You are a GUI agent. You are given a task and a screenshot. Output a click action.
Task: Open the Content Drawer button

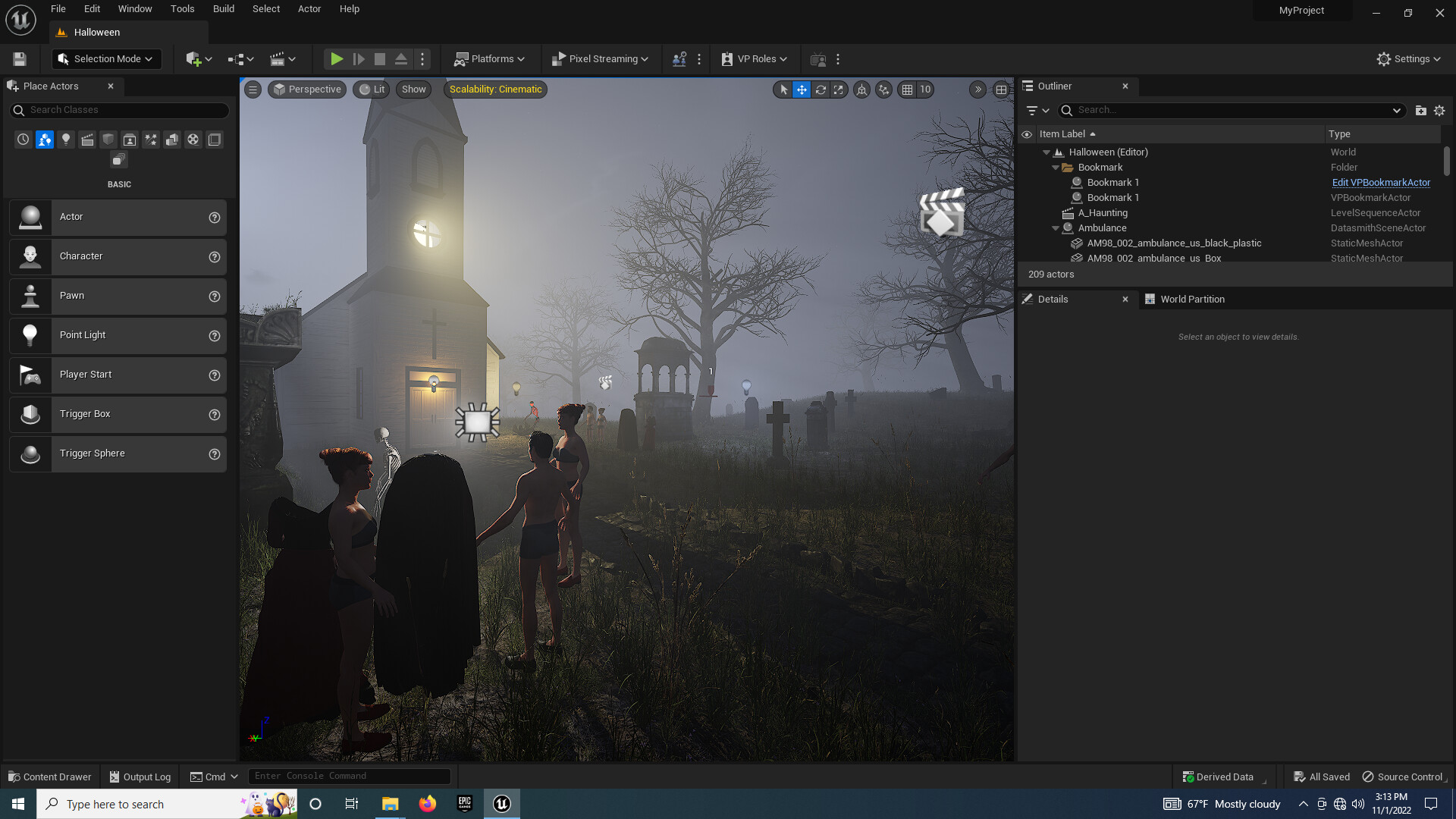pos(50,777)
